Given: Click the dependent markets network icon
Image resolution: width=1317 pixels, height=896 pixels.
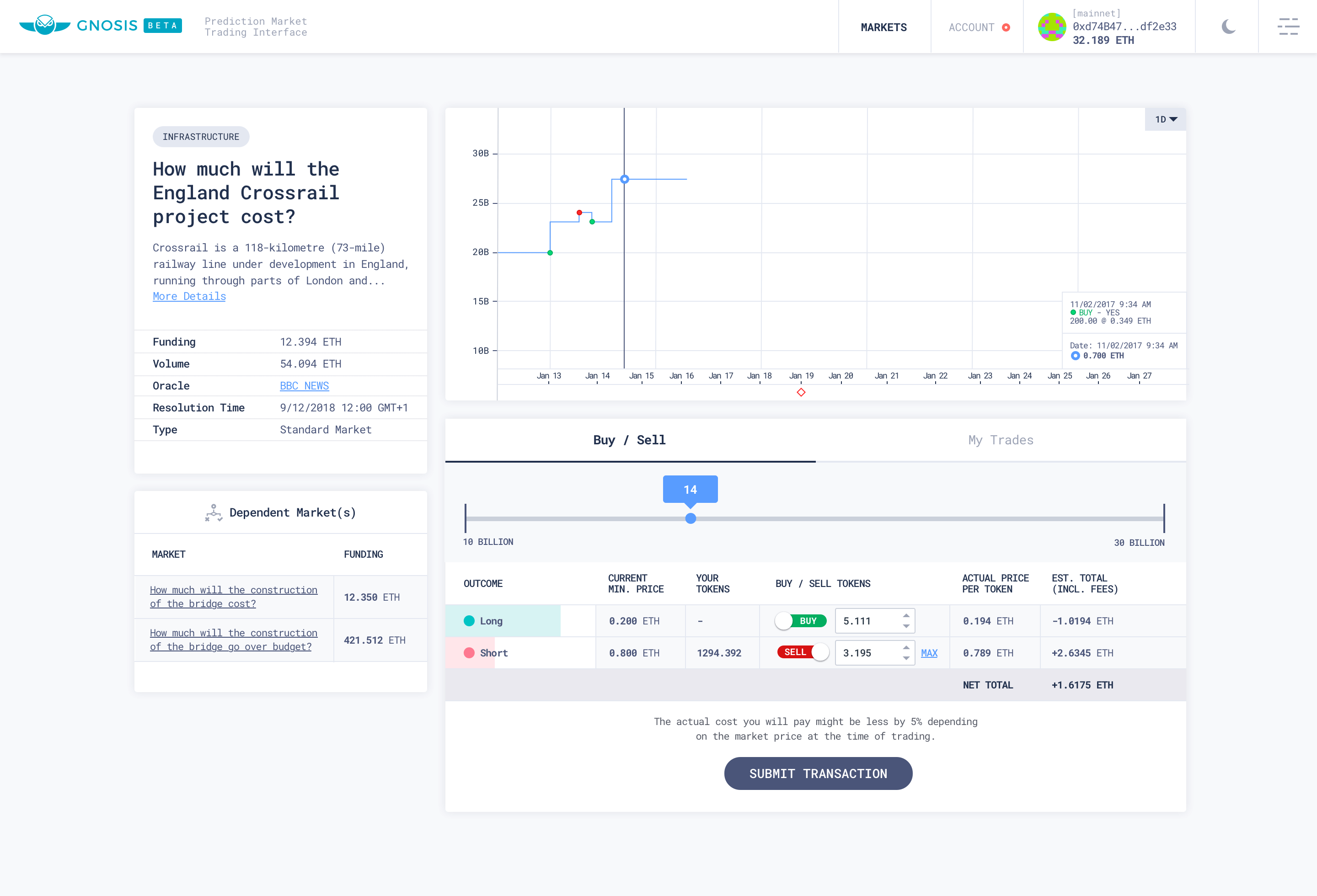Looking at the screenshot, I should [x=213, y=512].
